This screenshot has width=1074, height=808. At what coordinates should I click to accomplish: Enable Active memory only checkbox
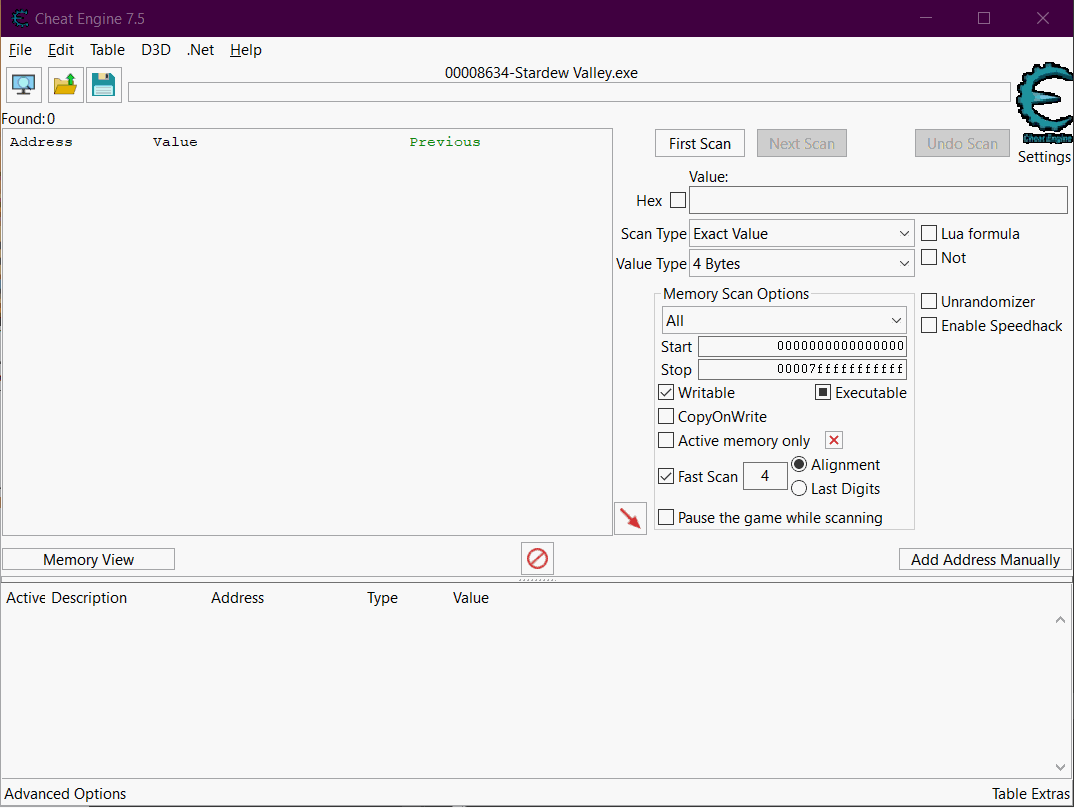666,440
